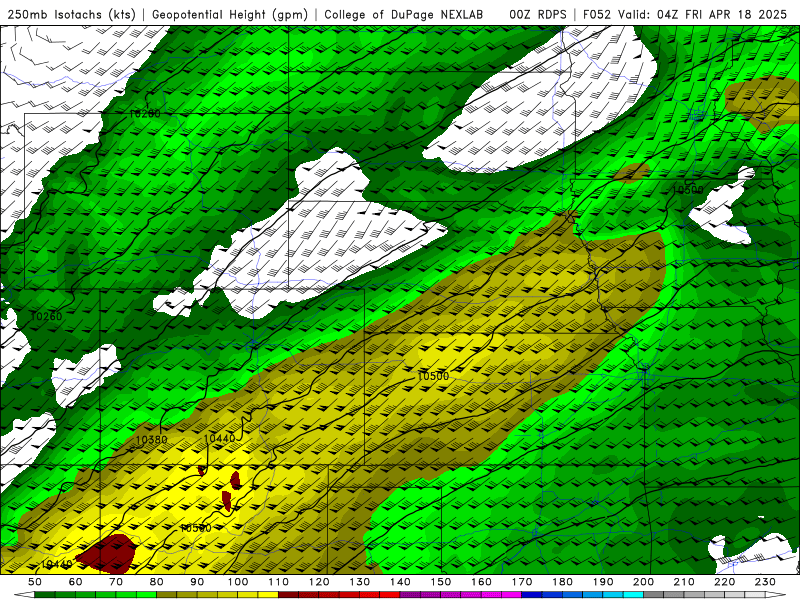
Task: Click the 80 value on the color scale
Action: pyautogui.click(x=157, y=582)
